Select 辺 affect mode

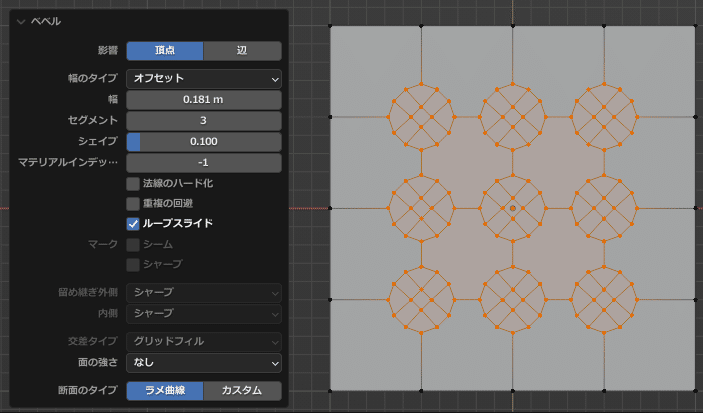click(243, 51)
